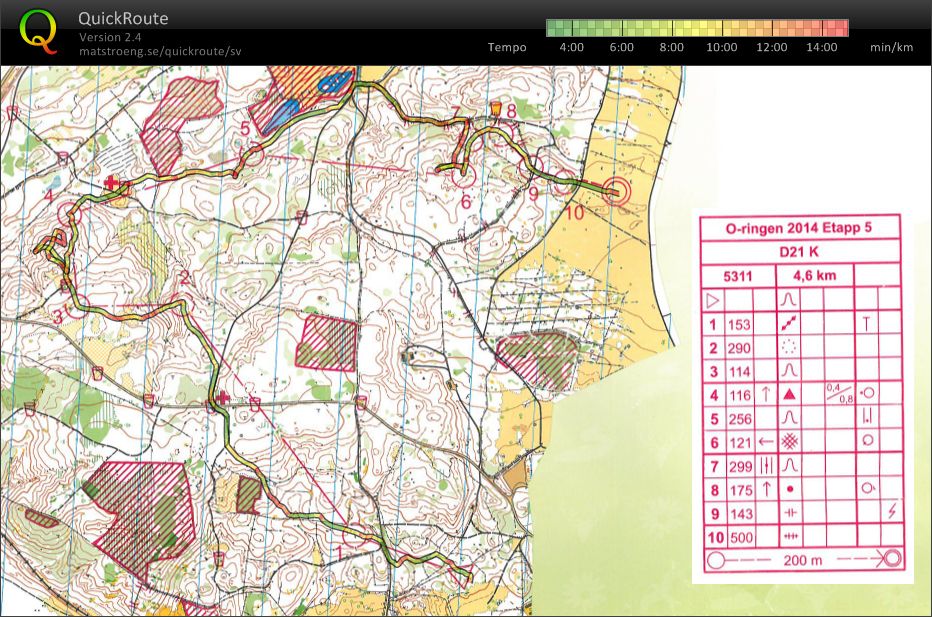Click the "5311" course number cell
Image resolution: width=932 pixels, height=617 pixels.
[738, 276]
